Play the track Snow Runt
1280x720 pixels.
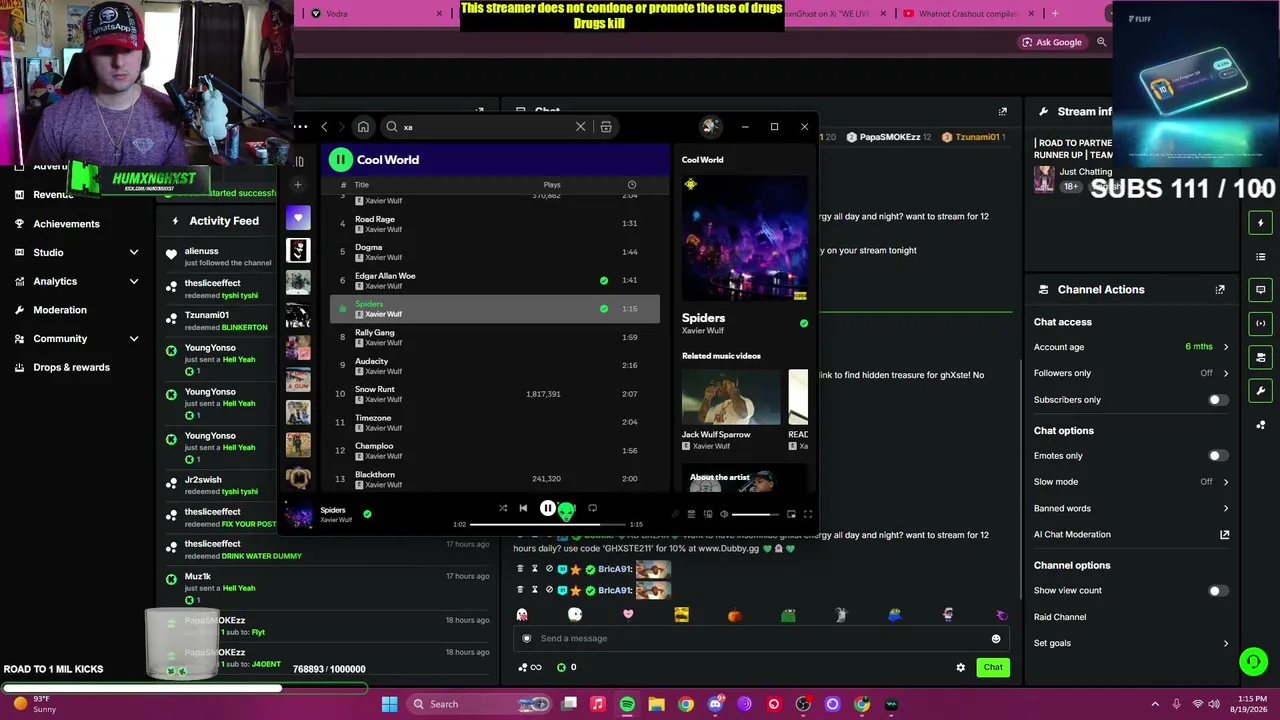[x=495, y=394]
